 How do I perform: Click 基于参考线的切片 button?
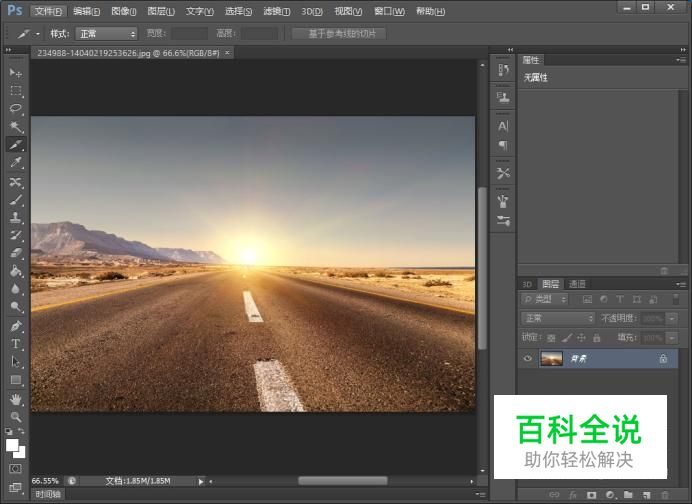339,34
